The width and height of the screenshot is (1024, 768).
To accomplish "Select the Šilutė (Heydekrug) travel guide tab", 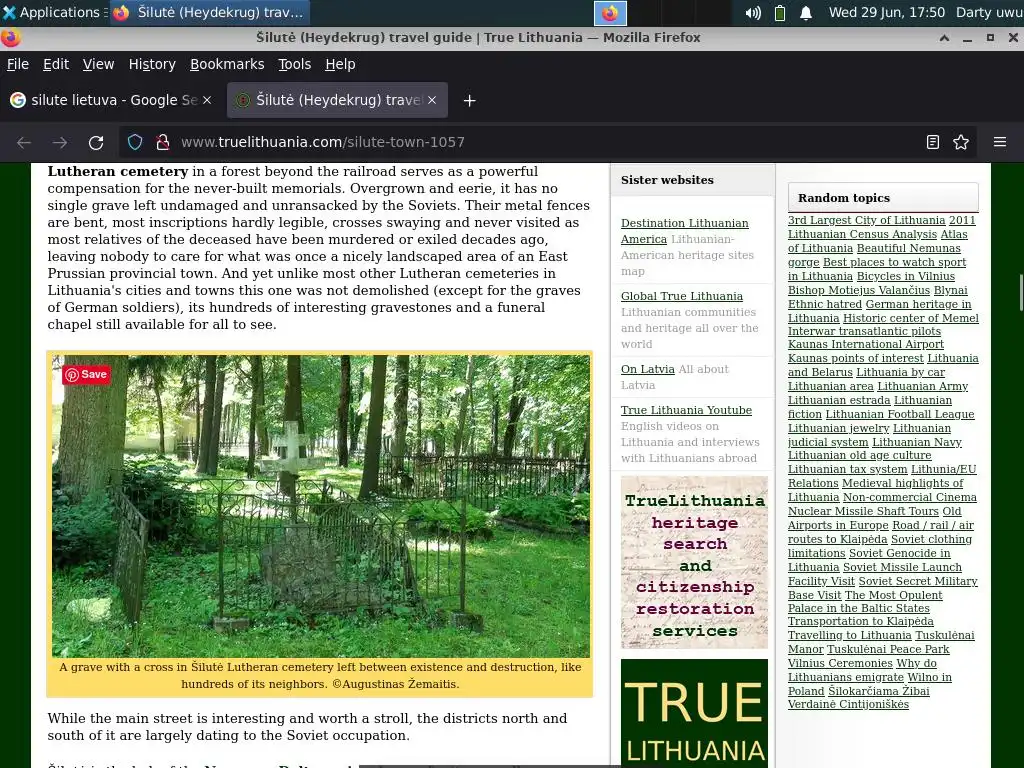I will [x=337, y=100].
